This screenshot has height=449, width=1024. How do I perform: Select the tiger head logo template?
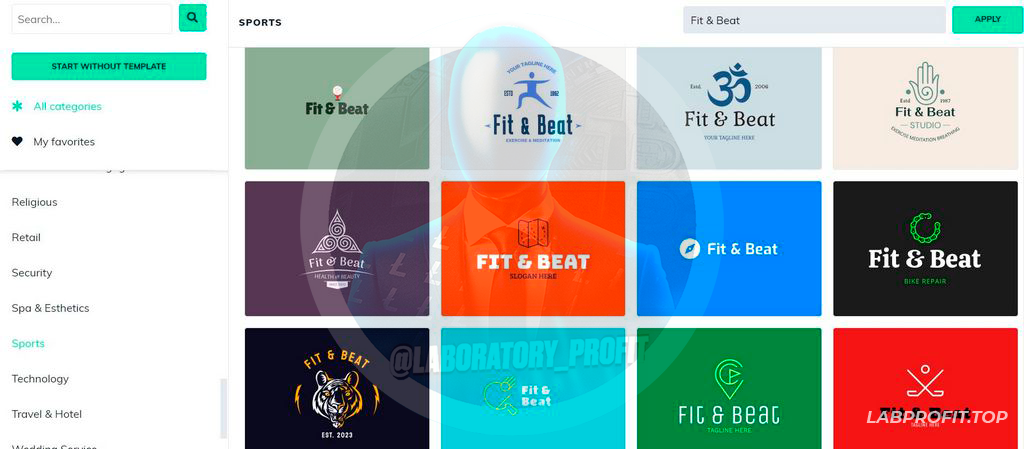point(337,388)
